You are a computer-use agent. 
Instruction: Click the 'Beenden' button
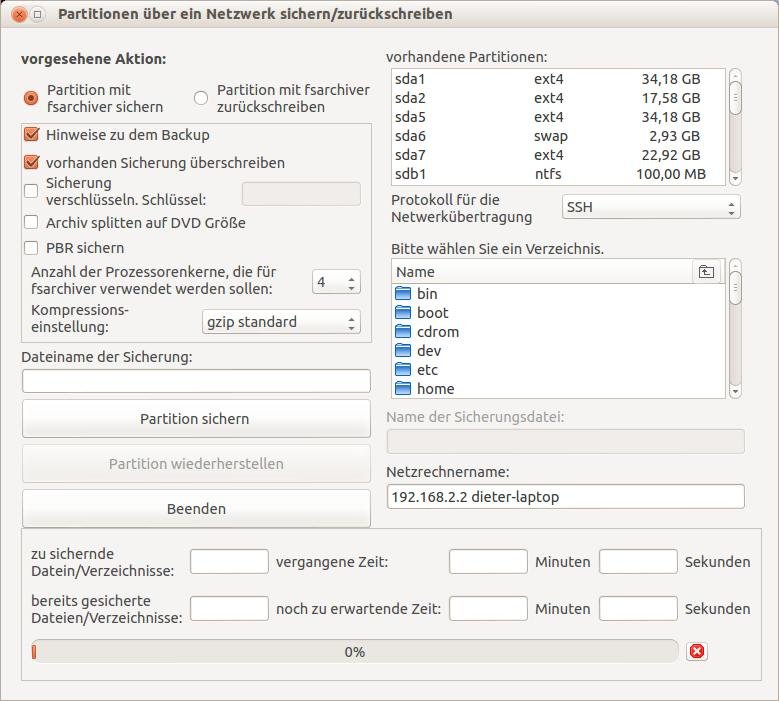click(196, 509)
